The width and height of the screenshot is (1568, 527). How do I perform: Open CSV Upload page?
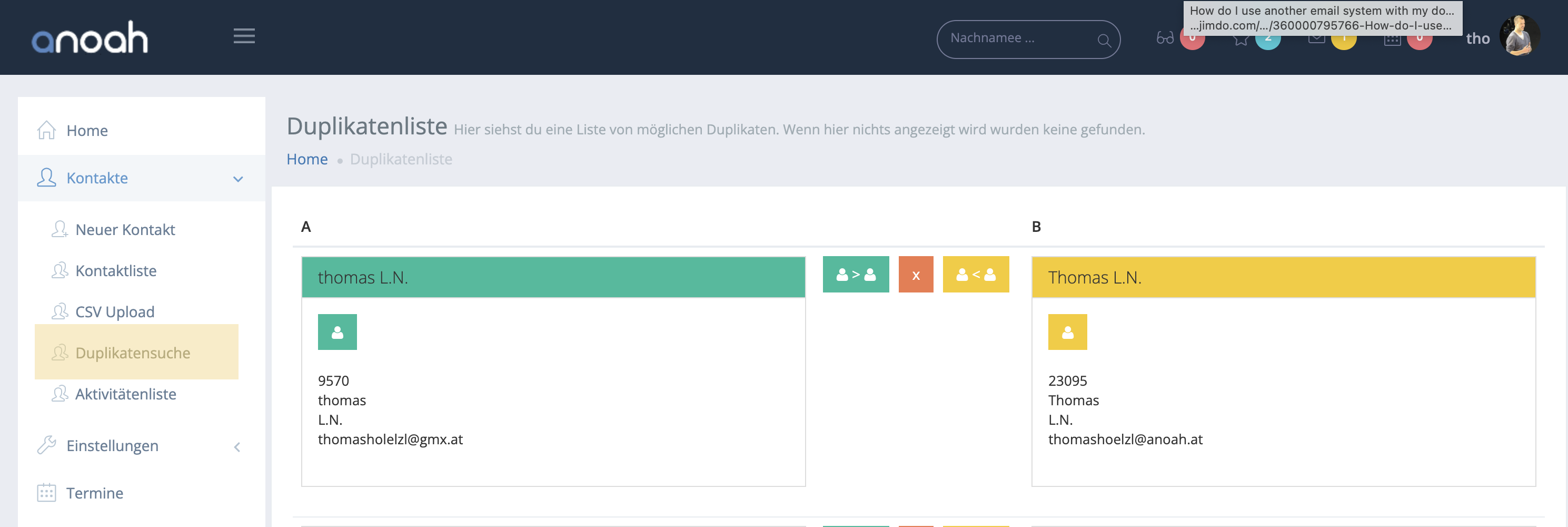coord(114,312)
